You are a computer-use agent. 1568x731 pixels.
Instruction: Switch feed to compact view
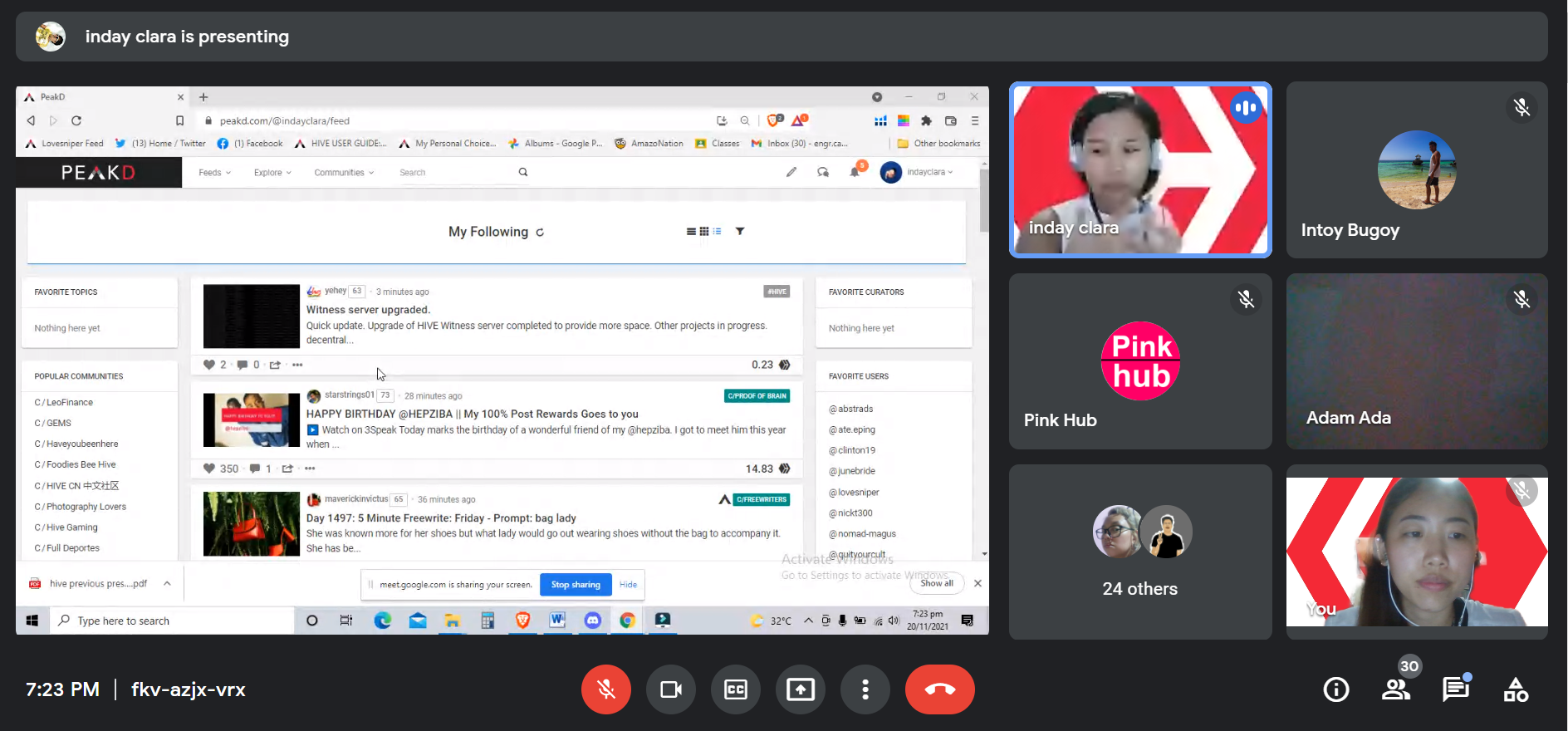tap(717, 232)
